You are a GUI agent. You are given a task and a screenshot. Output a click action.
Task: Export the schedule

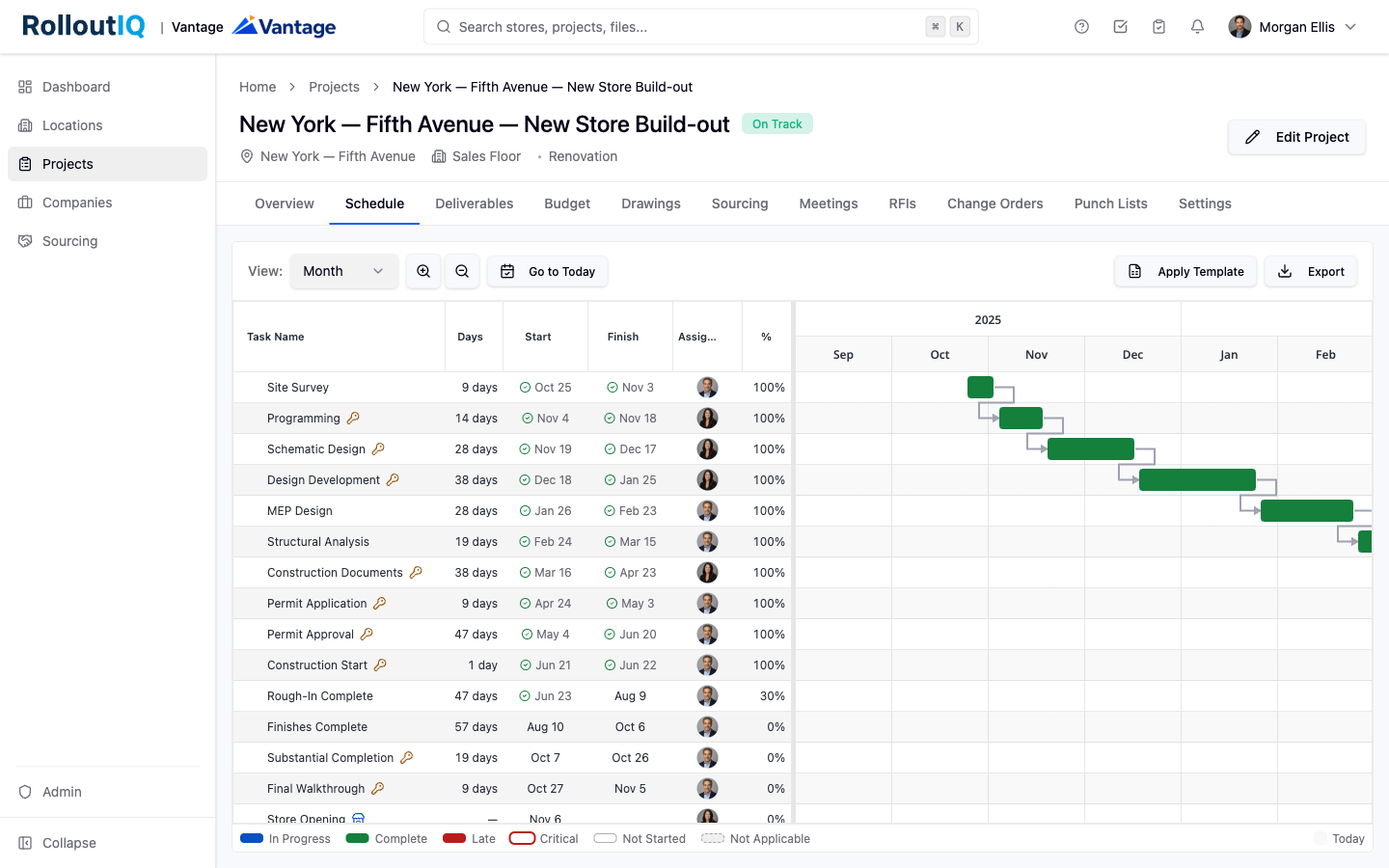tap(1311, 271)
